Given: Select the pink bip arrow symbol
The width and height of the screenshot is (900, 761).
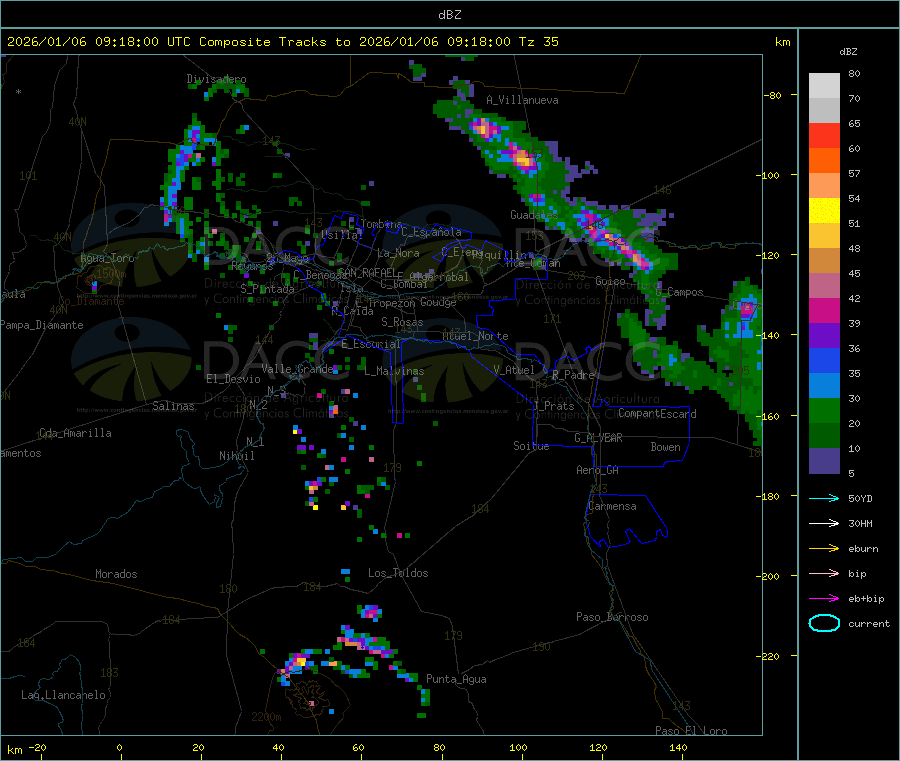Looking at the screenshot, I should [824, 573].
